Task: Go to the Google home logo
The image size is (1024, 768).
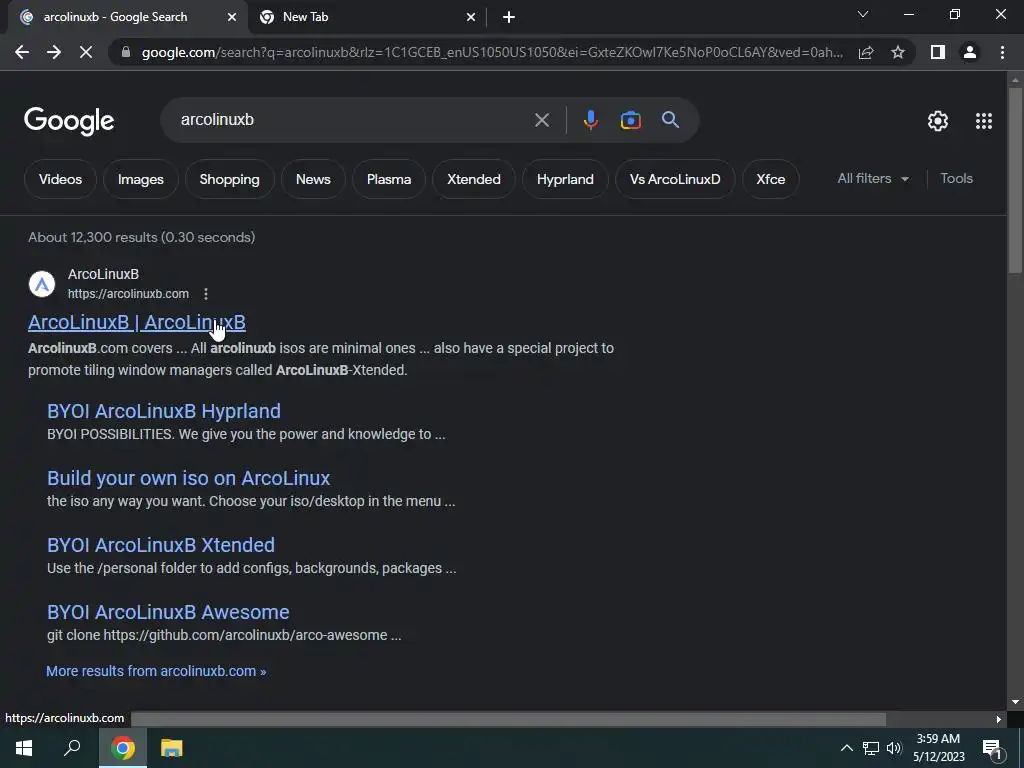Action: 69,121
